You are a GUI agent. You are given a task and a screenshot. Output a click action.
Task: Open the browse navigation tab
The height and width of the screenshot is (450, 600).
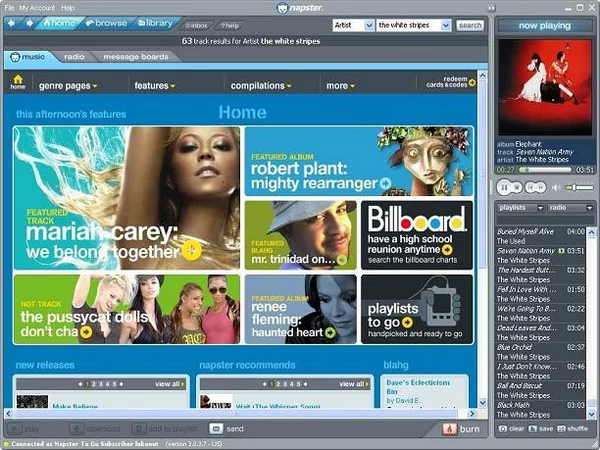click(x=106, y=23)
